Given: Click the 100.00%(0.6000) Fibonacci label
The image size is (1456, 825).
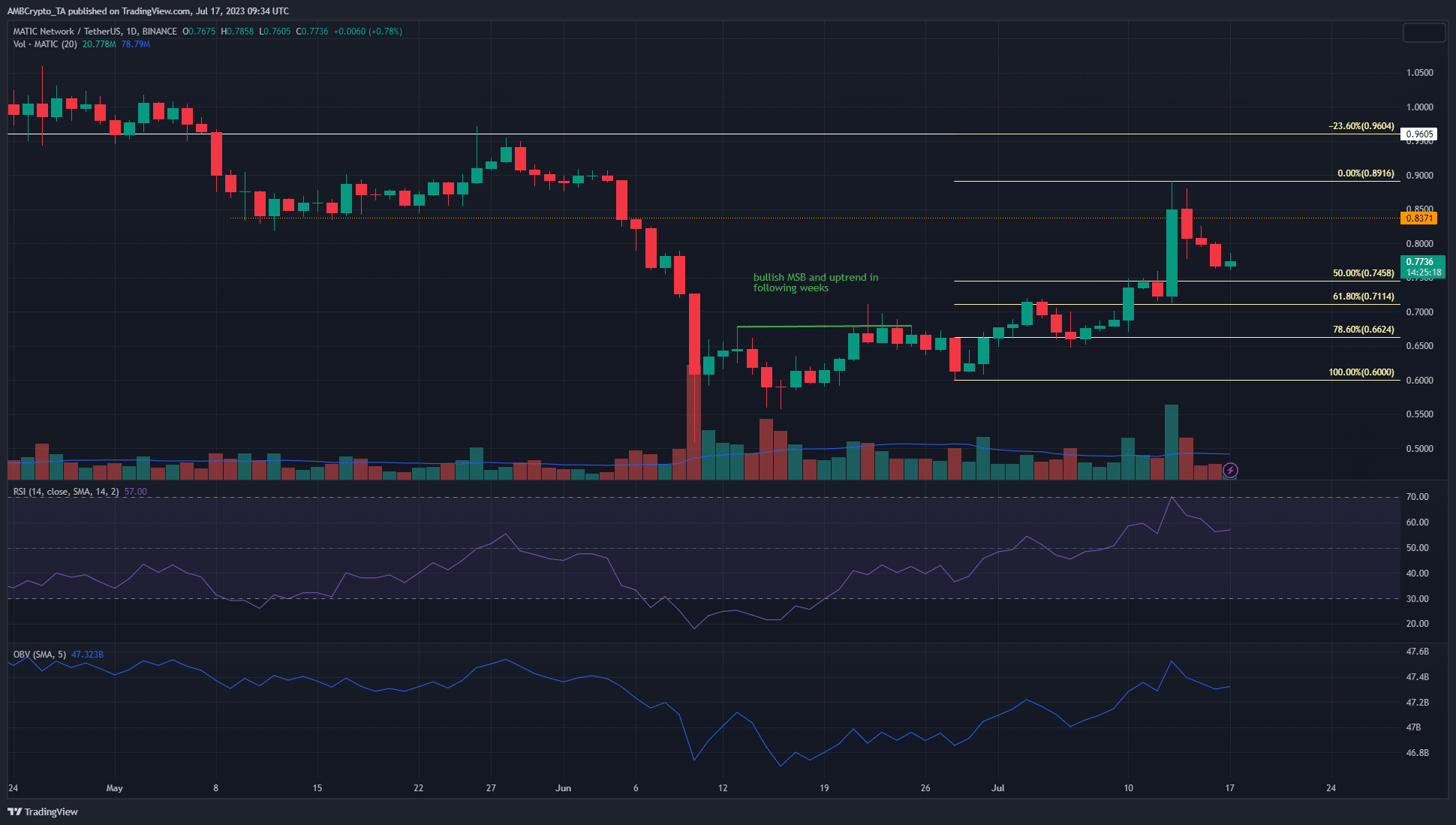Looking at the screenshot, I should point(1361,372).
